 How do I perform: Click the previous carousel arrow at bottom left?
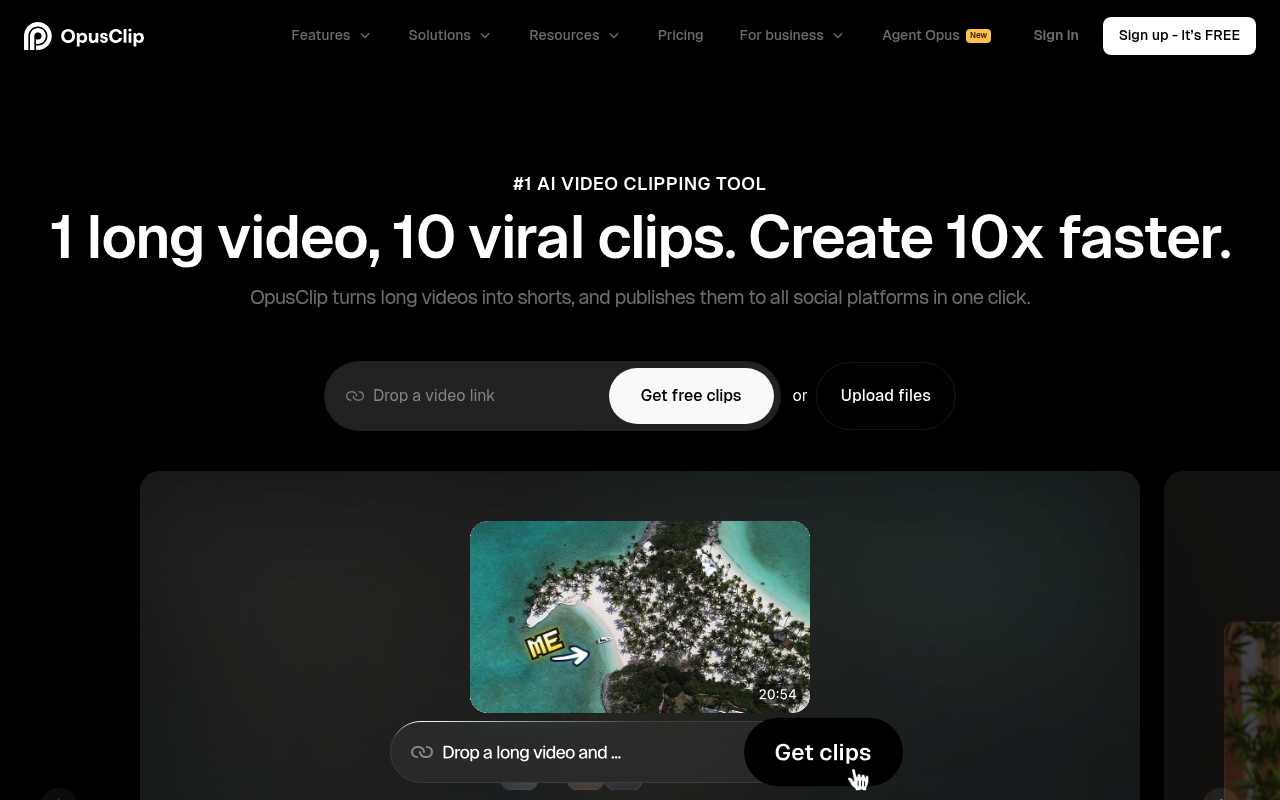59,796
